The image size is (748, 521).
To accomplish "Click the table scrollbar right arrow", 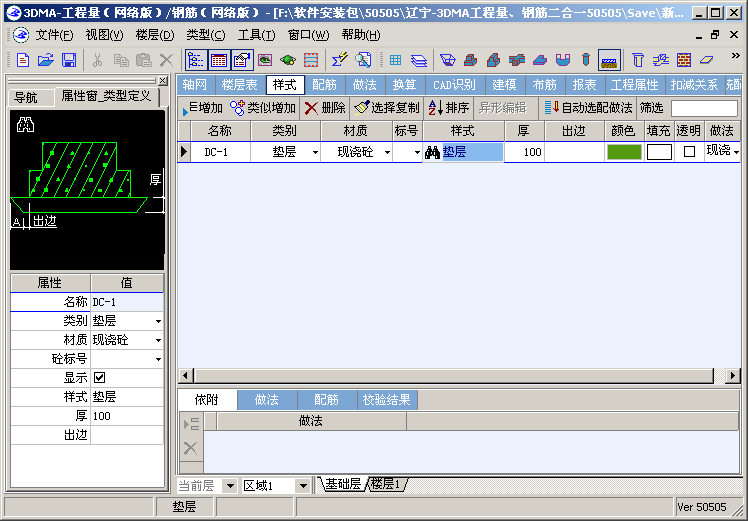I will tap(733, 376).
